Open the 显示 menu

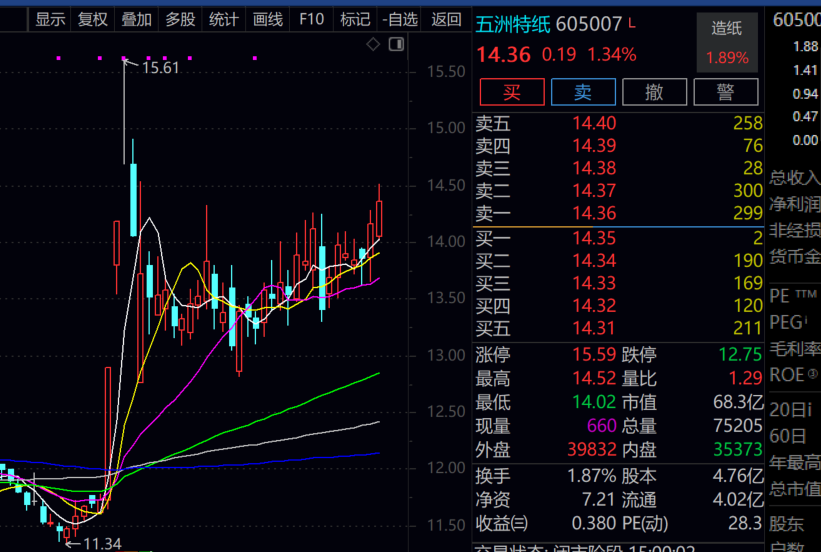coord(50,20)
